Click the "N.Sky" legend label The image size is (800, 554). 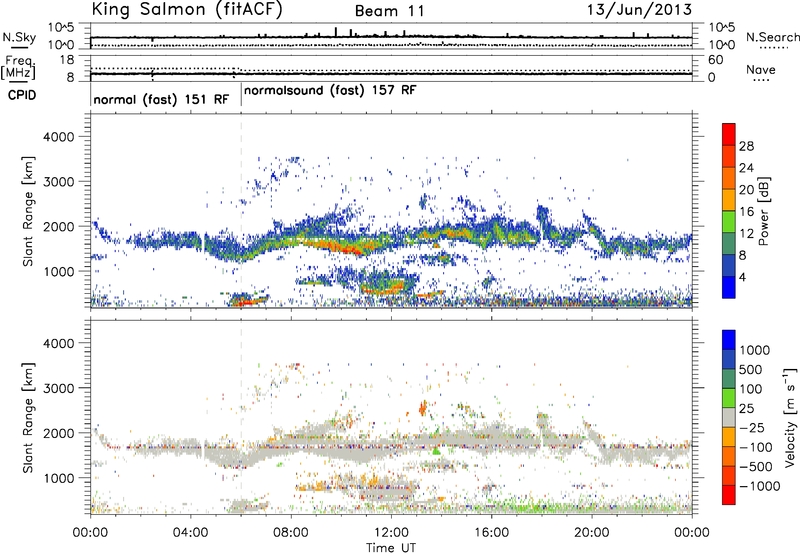pos(19,37)
